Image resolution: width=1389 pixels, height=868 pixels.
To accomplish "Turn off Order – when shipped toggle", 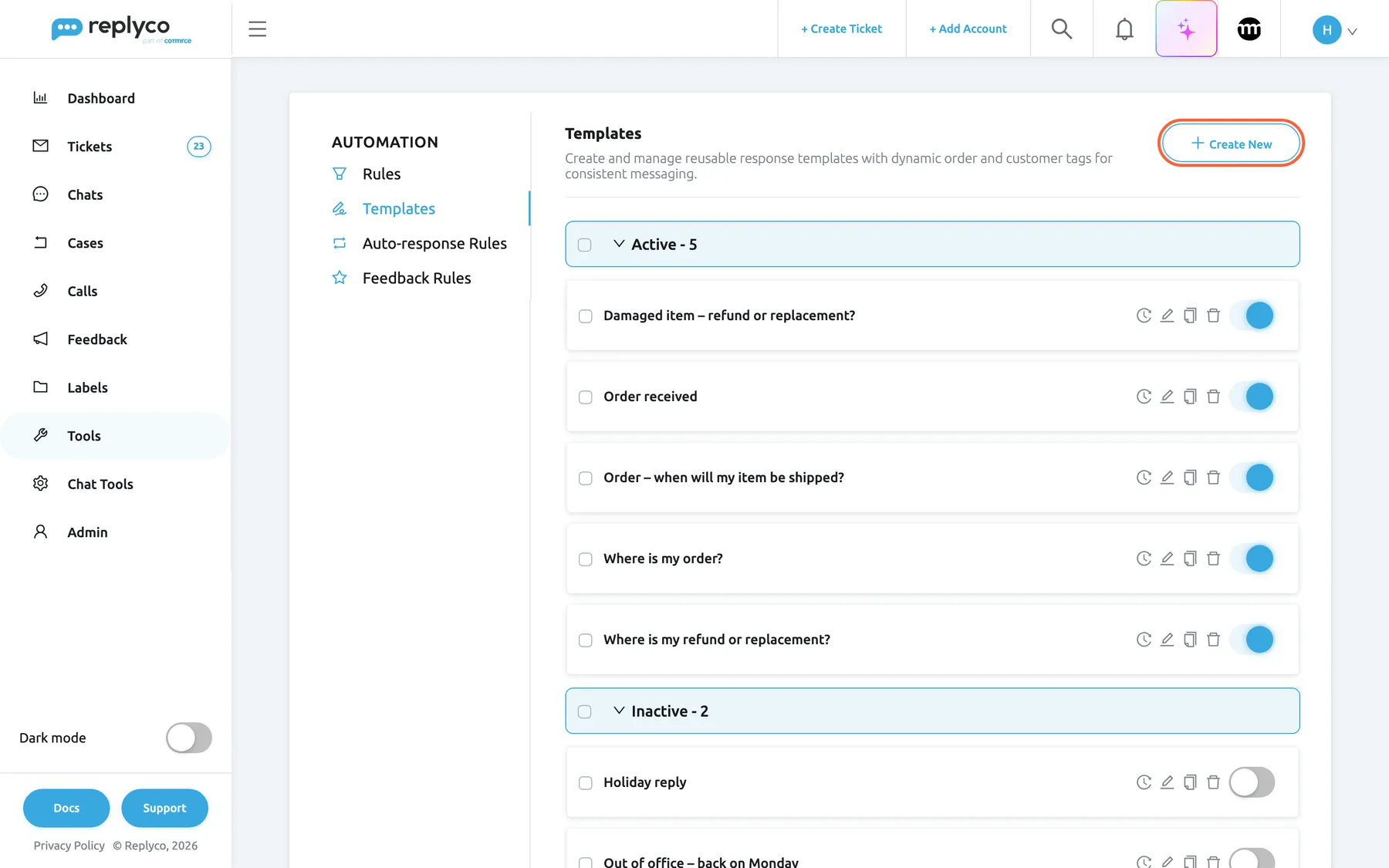I will pyautogui.click(x=1252, y=478).
